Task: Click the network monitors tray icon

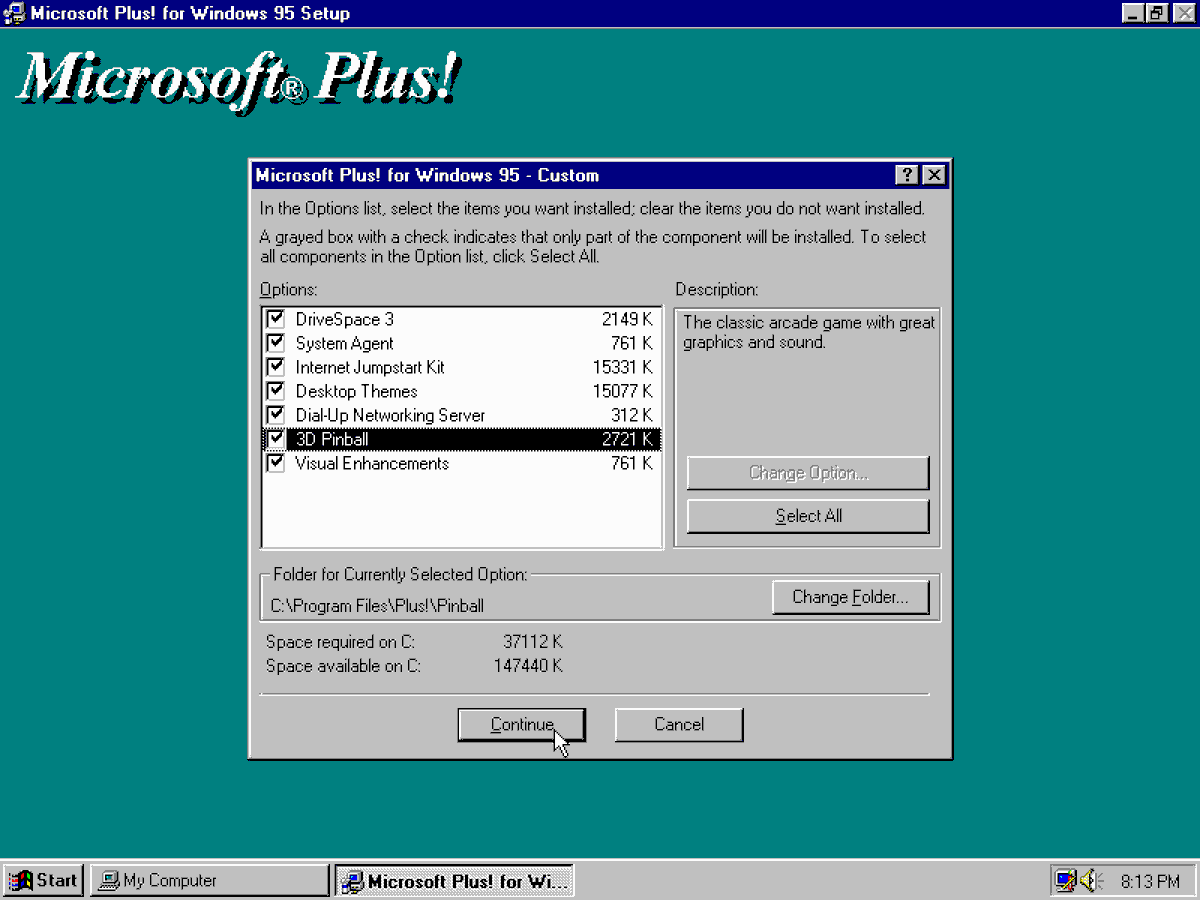Action: point(1066,881)
